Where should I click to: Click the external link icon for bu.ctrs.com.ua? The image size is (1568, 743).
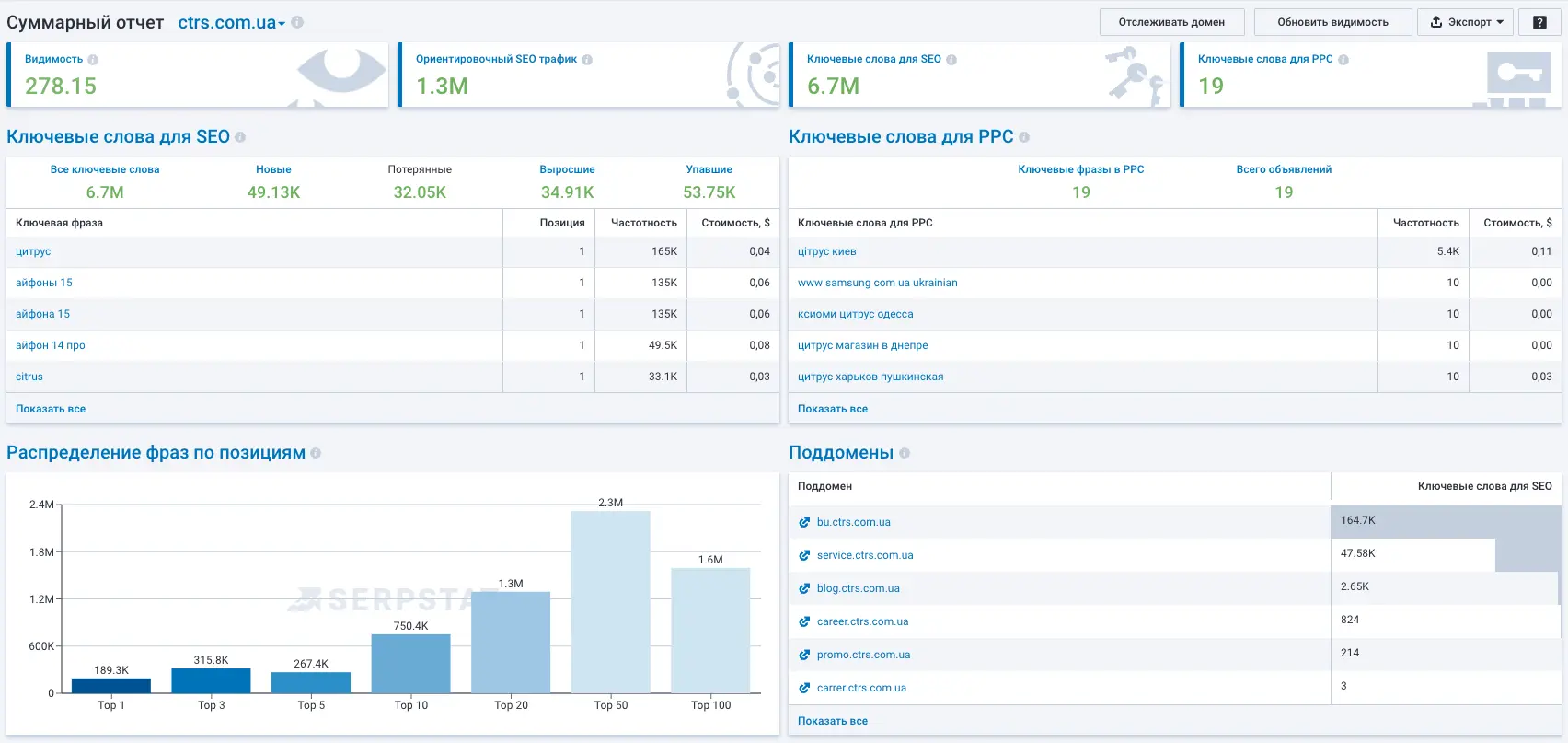804,522
